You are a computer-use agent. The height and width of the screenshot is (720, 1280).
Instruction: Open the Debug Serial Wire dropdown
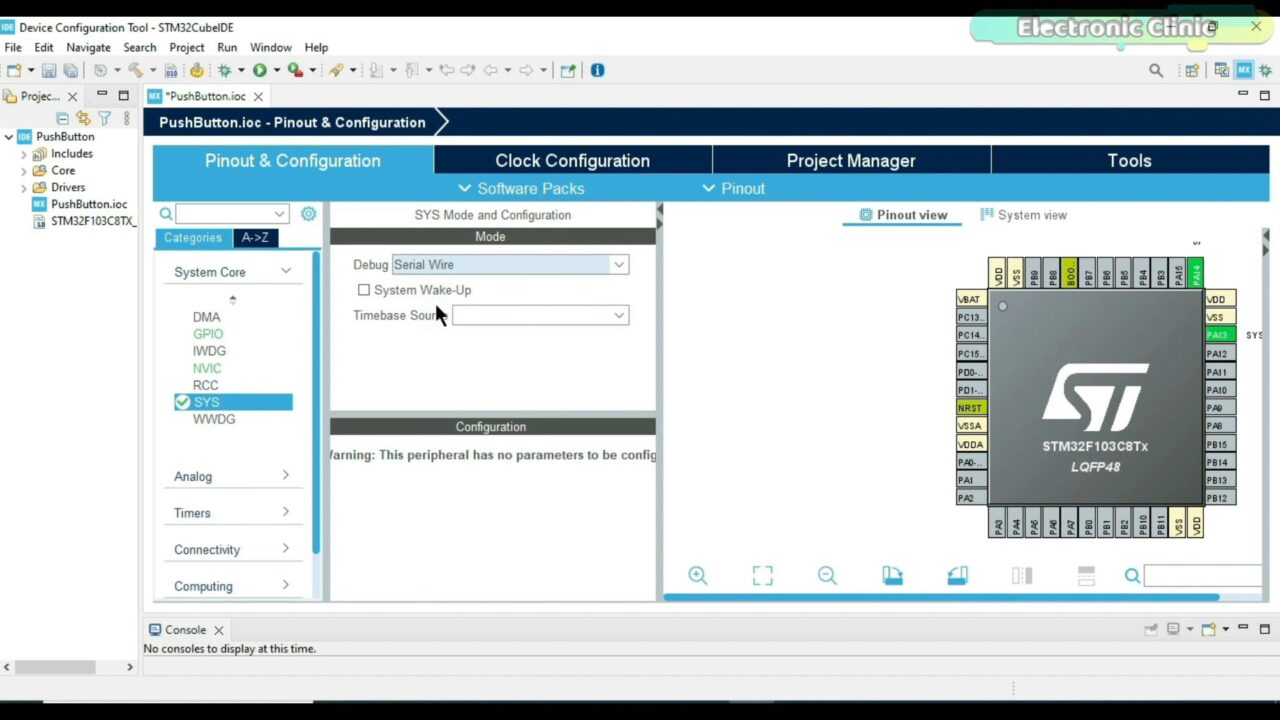coord(619,265)
